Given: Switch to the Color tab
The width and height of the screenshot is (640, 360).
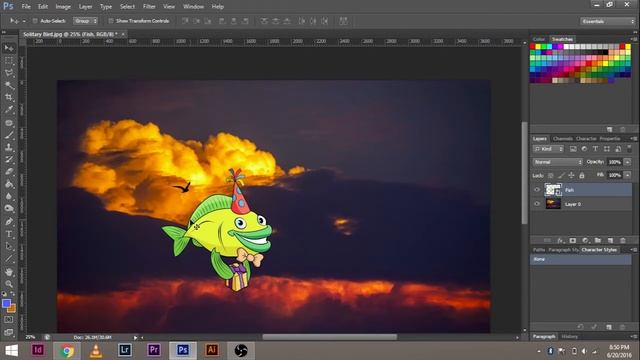Looking at the screenshot, I should pos(539,39).
